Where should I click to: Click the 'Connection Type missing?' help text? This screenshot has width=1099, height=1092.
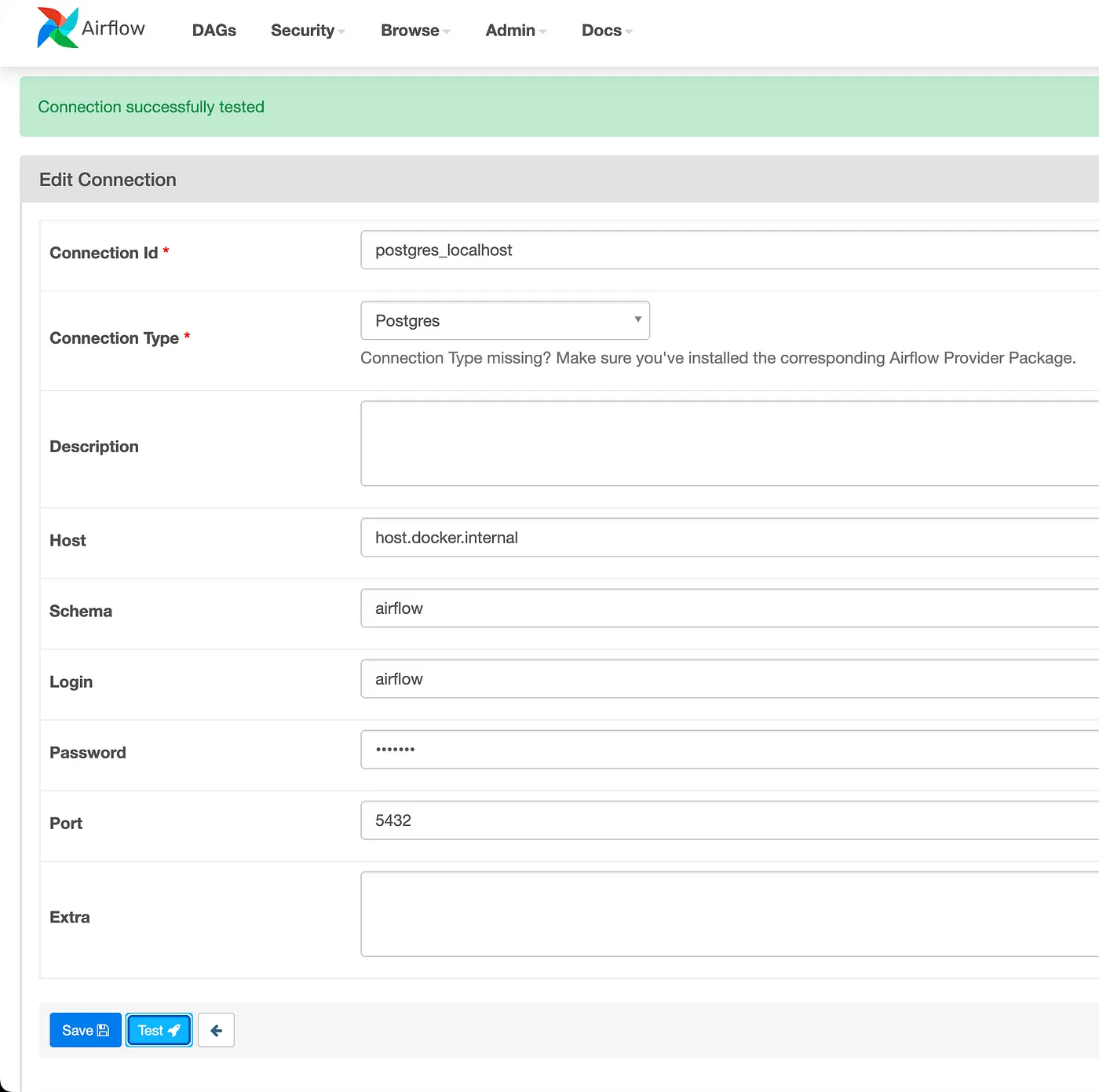click(717, 358)
